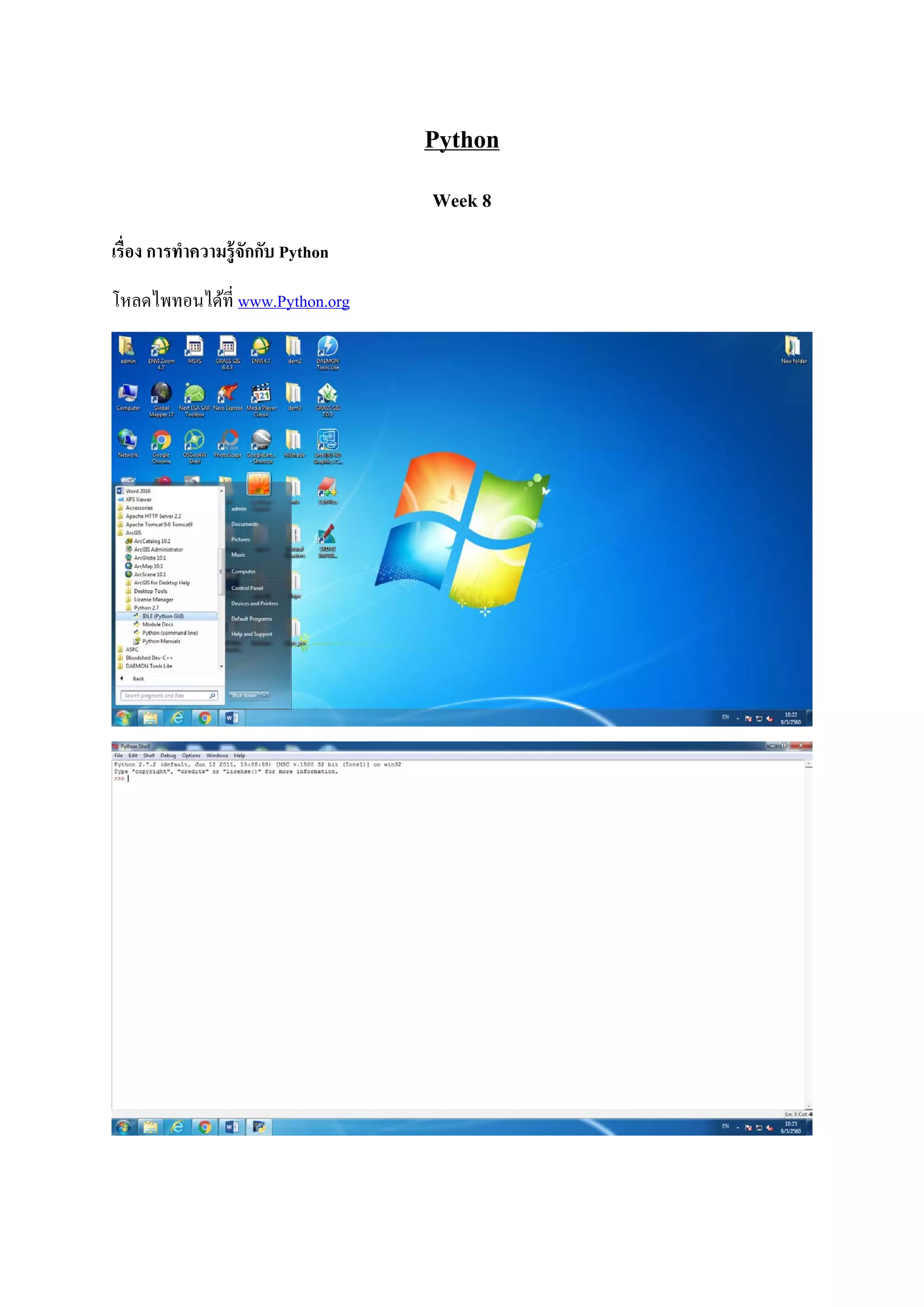Open the Options menu in Python Shell
The width and height of the screenshot is (924, 1307).
pyautogui.click(x=190, y=755)
